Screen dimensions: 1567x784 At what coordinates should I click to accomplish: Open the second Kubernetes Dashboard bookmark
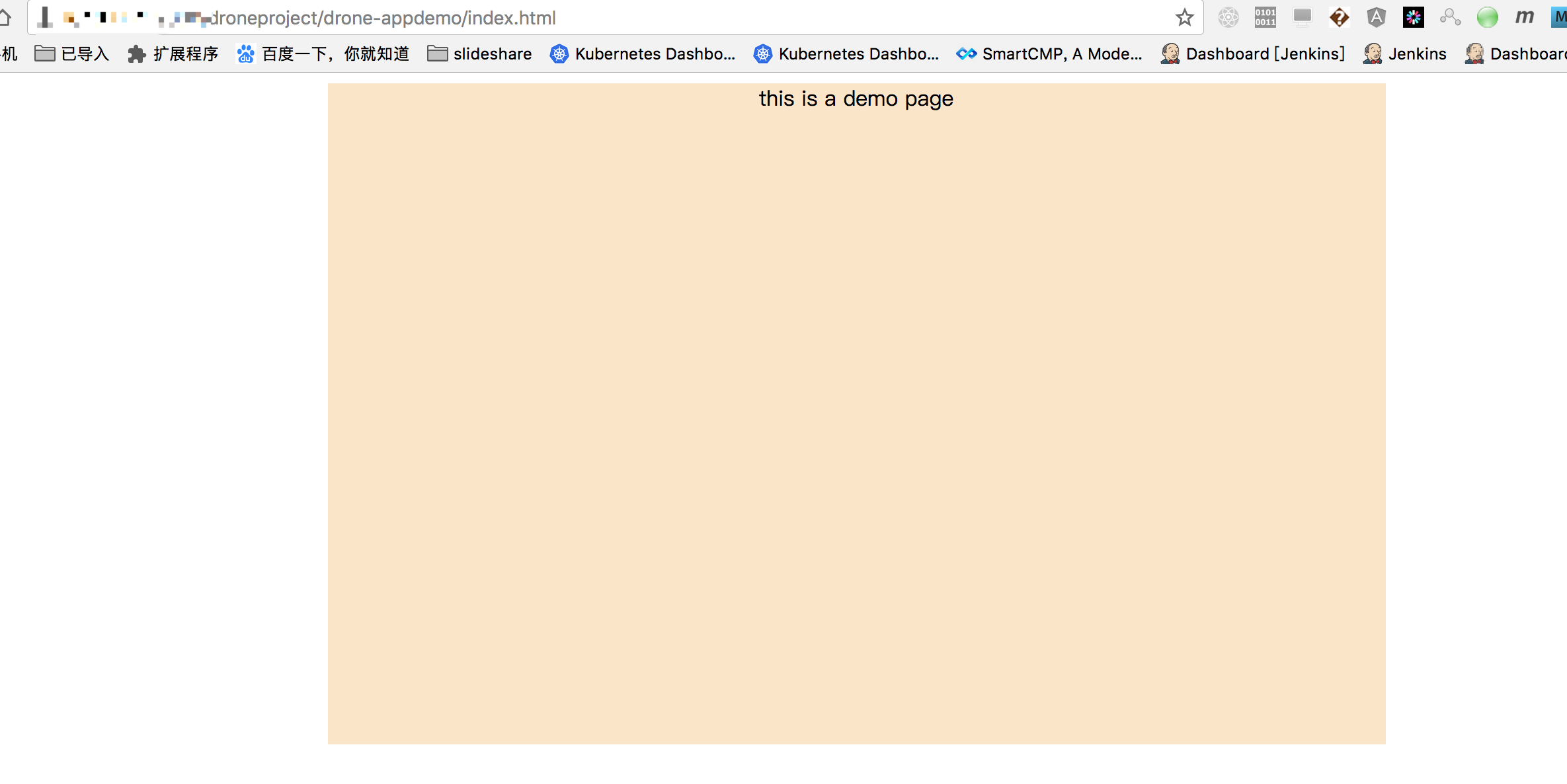pos(846,54)
